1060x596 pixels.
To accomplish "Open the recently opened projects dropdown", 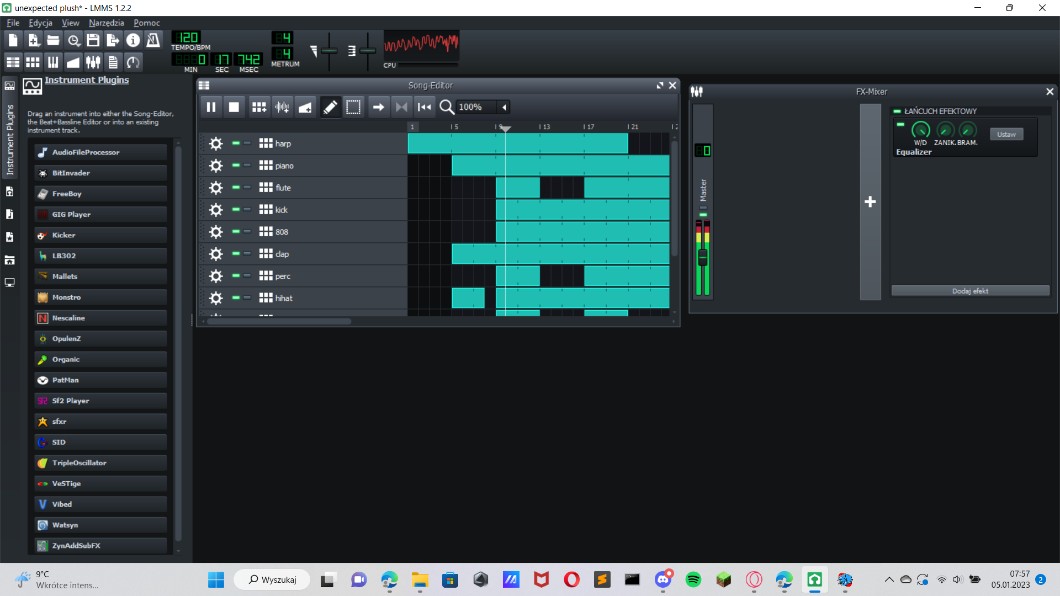I will coord(73,40).
